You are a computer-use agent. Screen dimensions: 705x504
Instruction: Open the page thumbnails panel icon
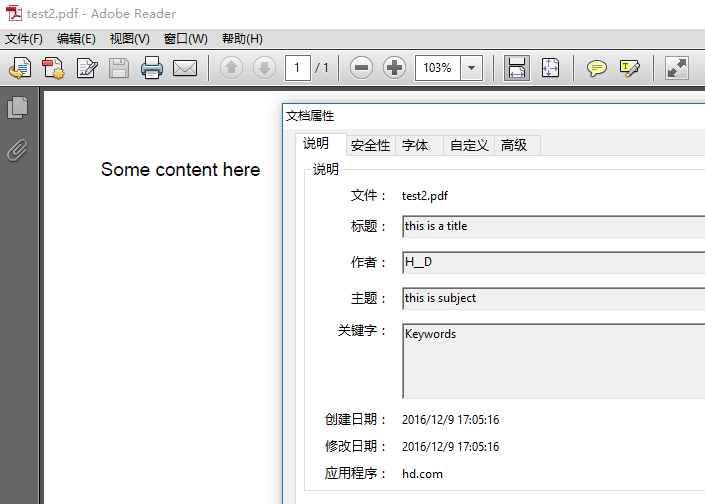pyautogui.click(x=18, y=108)
